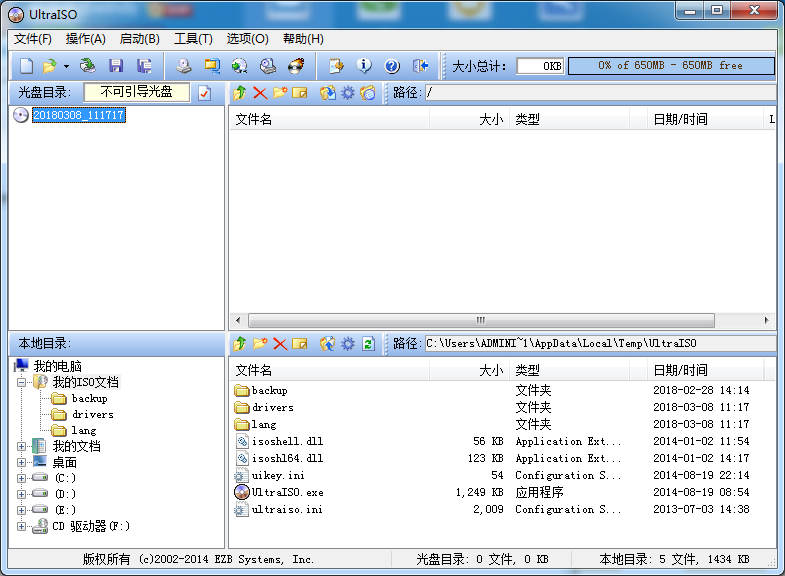This screenshot has width=785, height=576.
Task: Open Help with the blue question mark icon
Action: pyautogui.click(x=392, y=66)
